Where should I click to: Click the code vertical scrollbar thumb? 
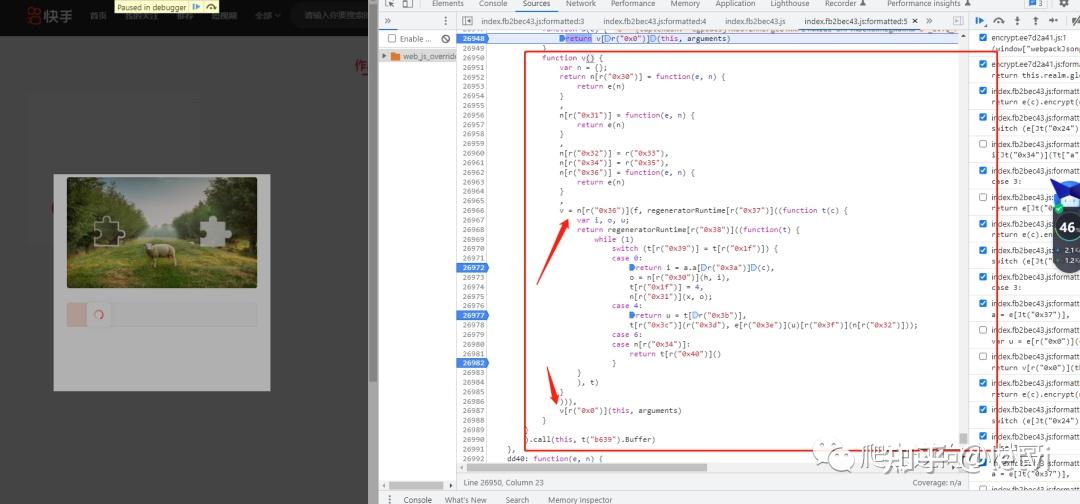pos(964,438)
